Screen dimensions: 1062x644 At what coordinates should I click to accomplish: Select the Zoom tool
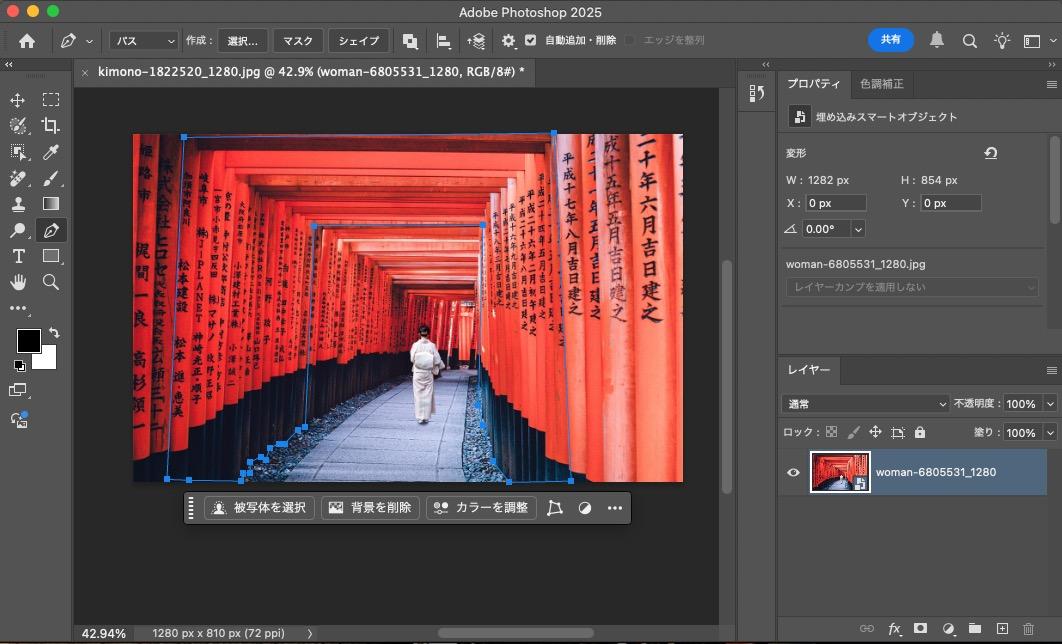[x=51, y=282]
